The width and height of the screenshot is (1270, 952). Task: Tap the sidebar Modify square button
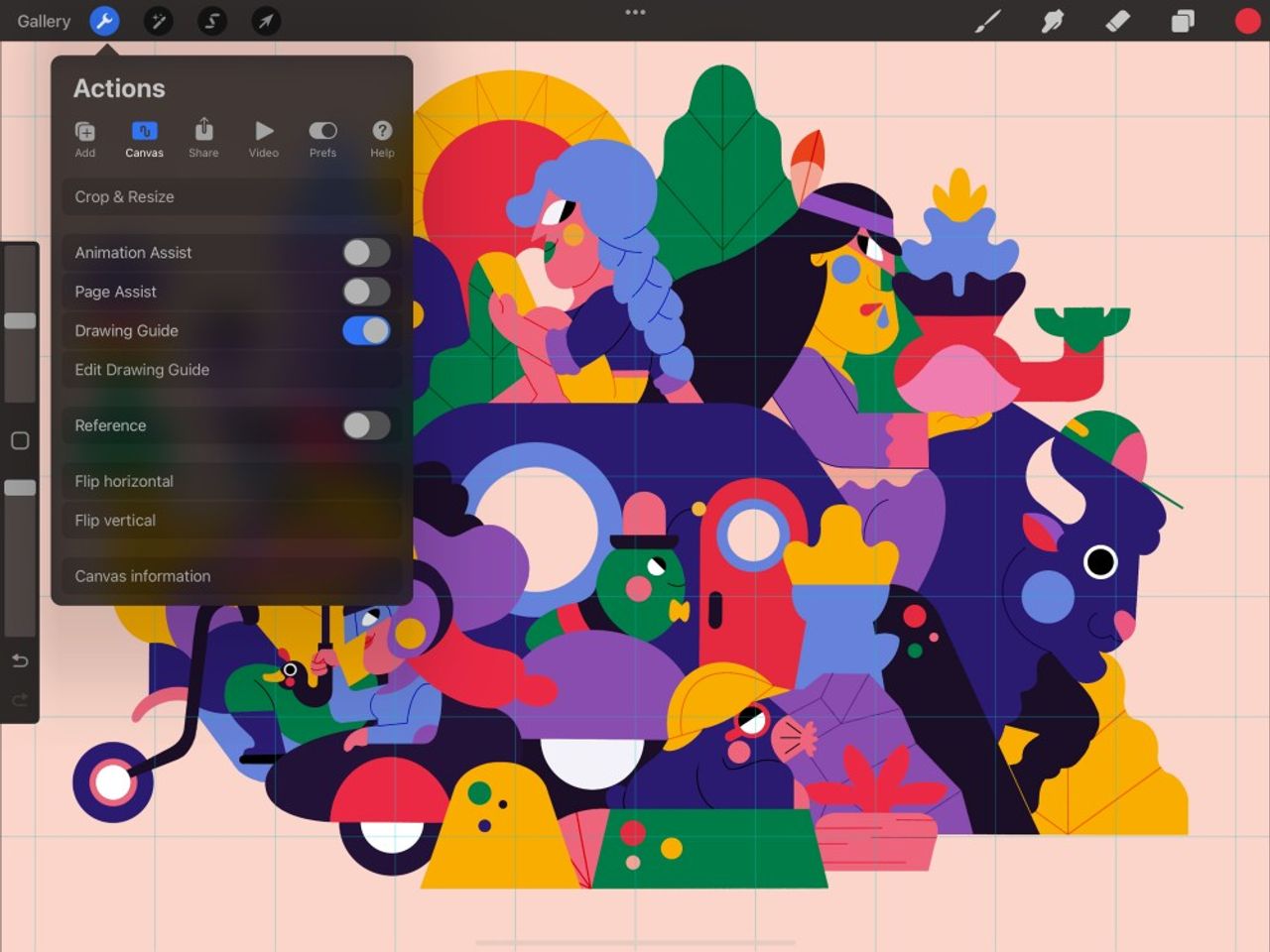coord(19,439)
